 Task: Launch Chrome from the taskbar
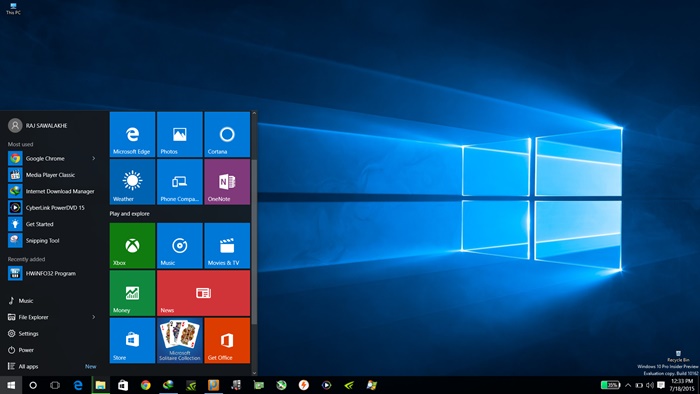(146, 385)
